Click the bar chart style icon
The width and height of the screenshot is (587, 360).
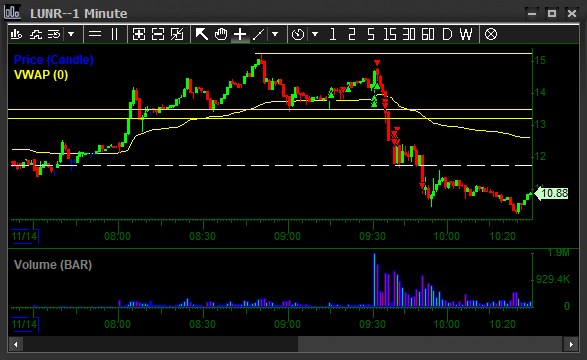16,34
